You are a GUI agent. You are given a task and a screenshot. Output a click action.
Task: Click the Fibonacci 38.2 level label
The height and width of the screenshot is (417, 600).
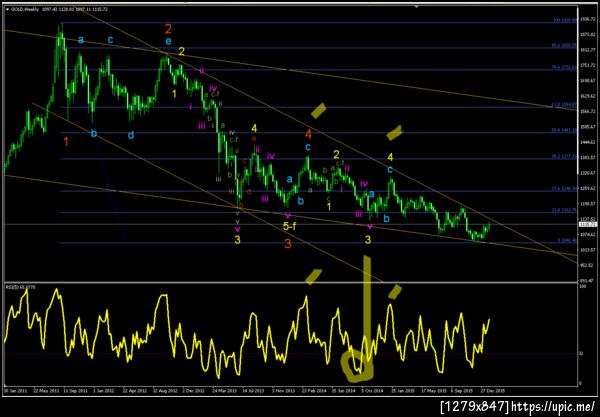click(564, 156)
